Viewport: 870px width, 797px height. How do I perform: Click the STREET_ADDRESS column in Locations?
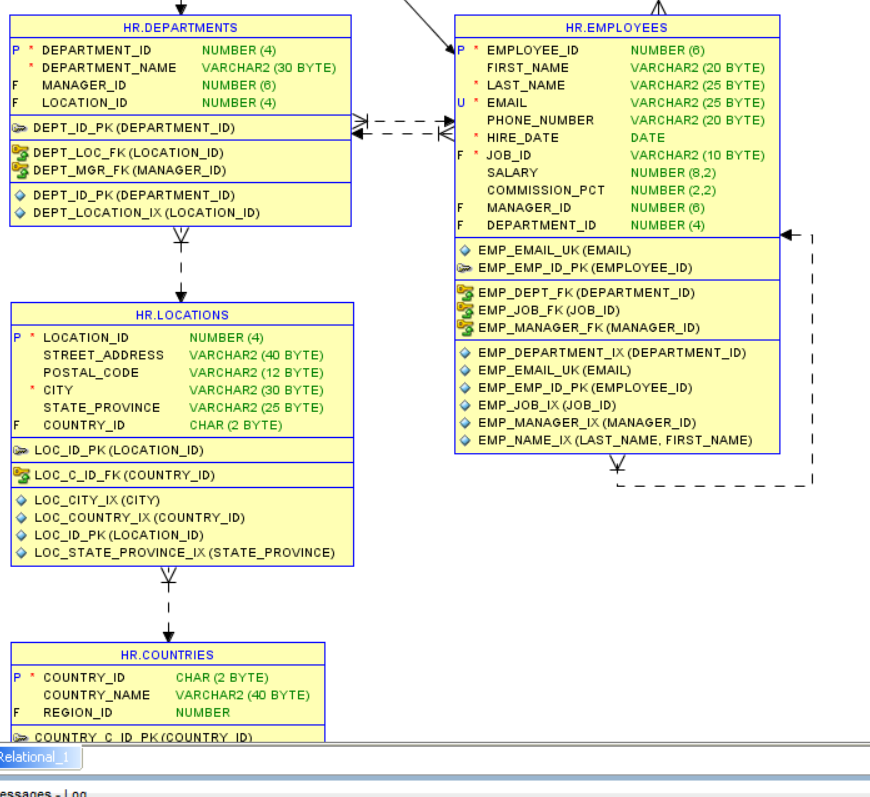pyautogui.click(x=103, y=355)
